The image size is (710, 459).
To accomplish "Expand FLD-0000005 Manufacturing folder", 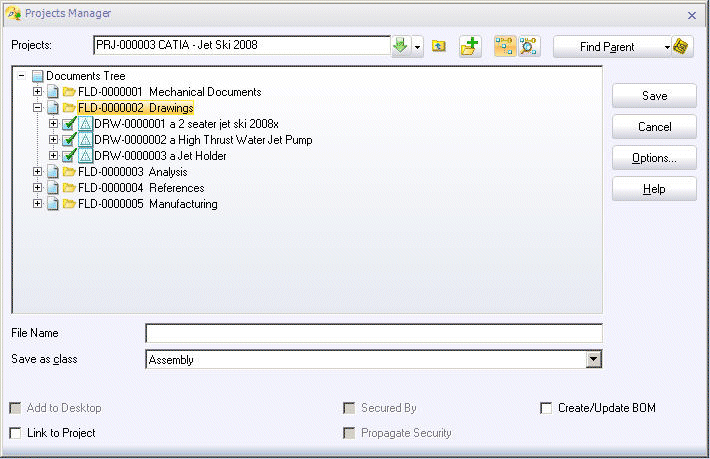I will tap(38, 204).
